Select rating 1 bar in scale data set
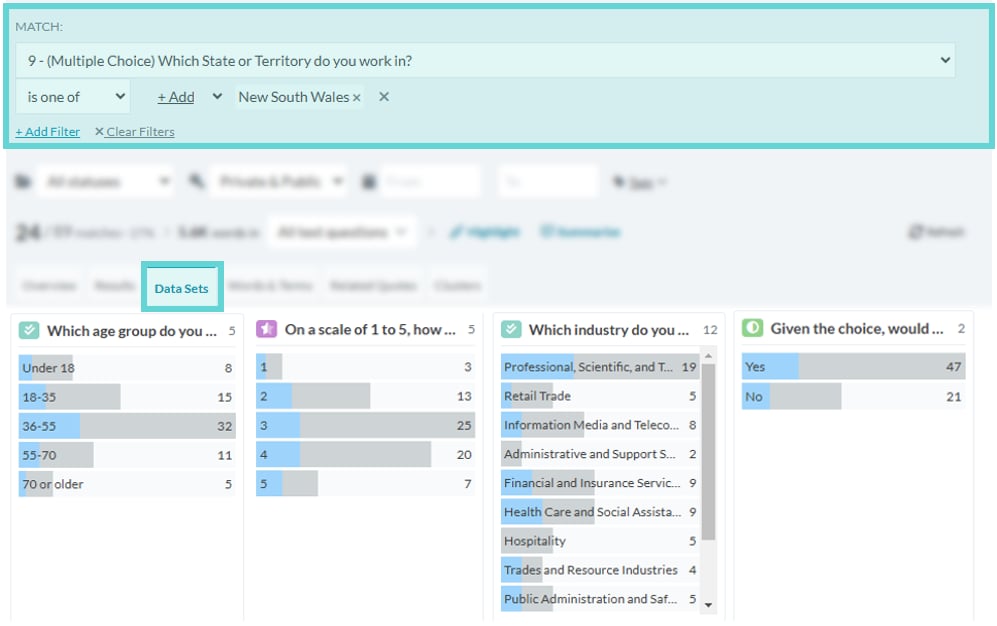 366,367
